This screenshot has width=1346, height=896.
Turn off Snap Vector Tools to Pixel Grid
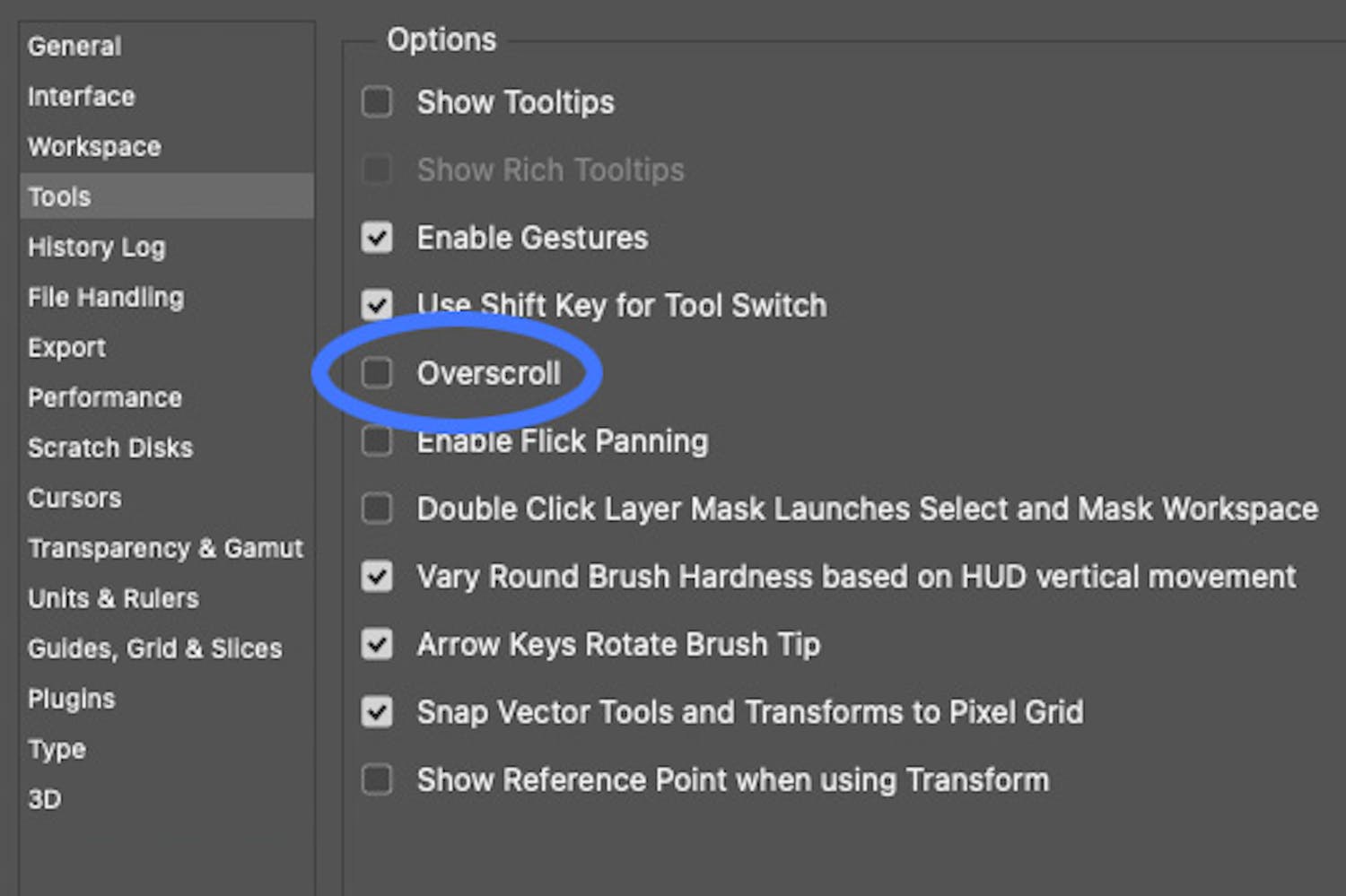[376, 712]
